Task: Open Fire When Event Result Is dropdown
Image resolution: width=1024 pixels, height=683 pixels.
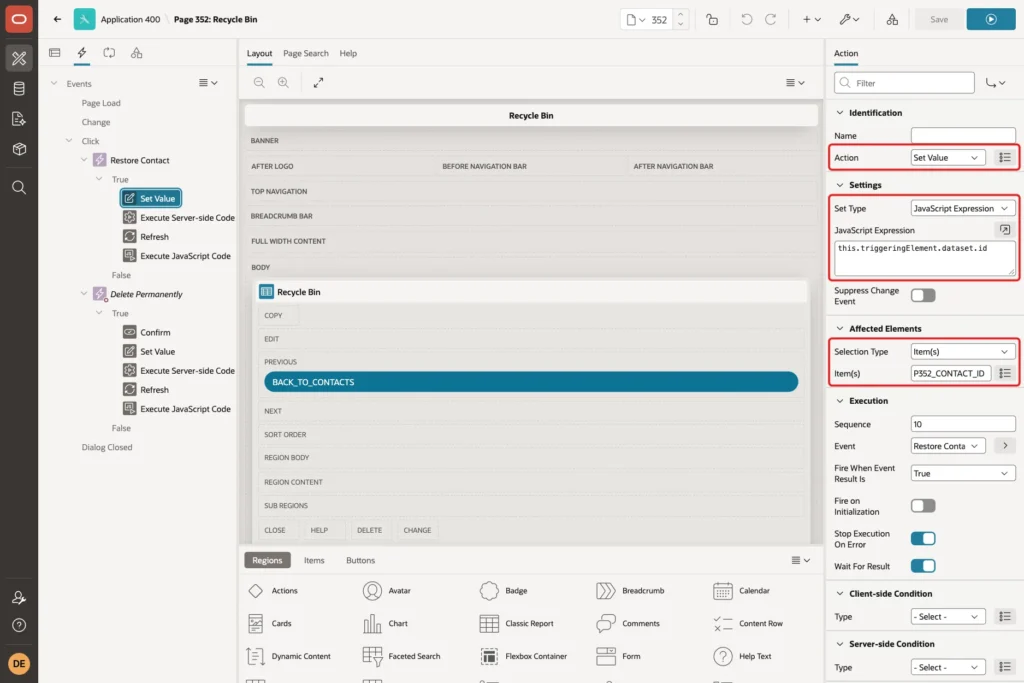Action: pyautogui.click(x=963, y=473)
